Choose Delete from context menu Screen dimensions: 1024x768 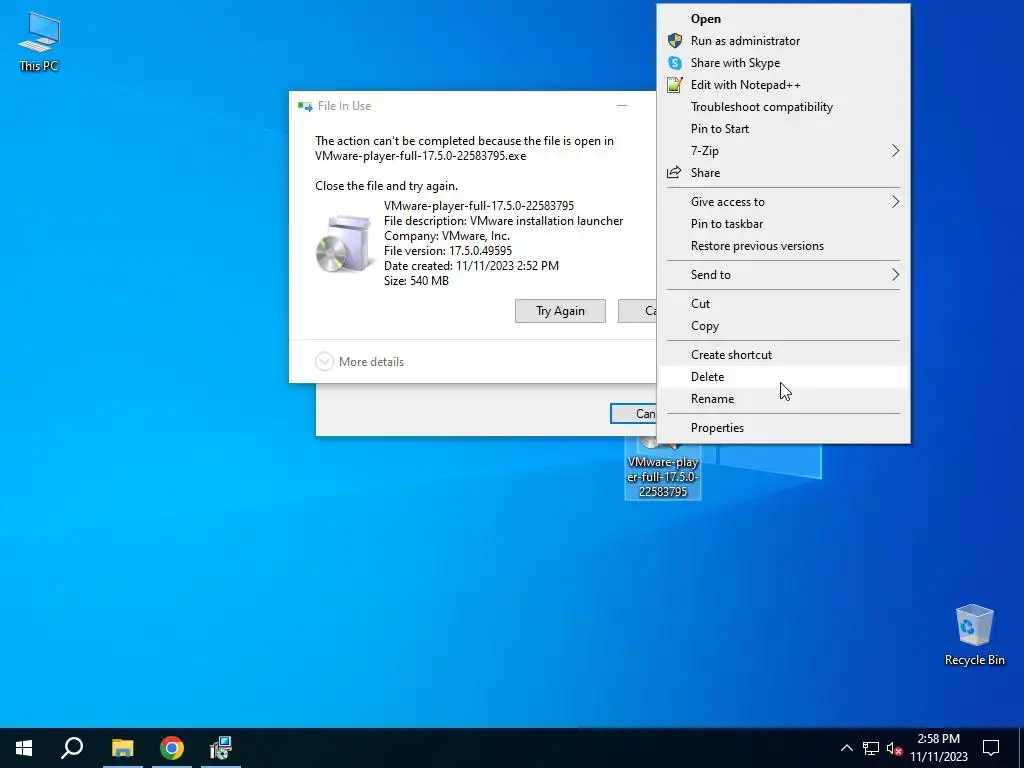pos(783,377)
